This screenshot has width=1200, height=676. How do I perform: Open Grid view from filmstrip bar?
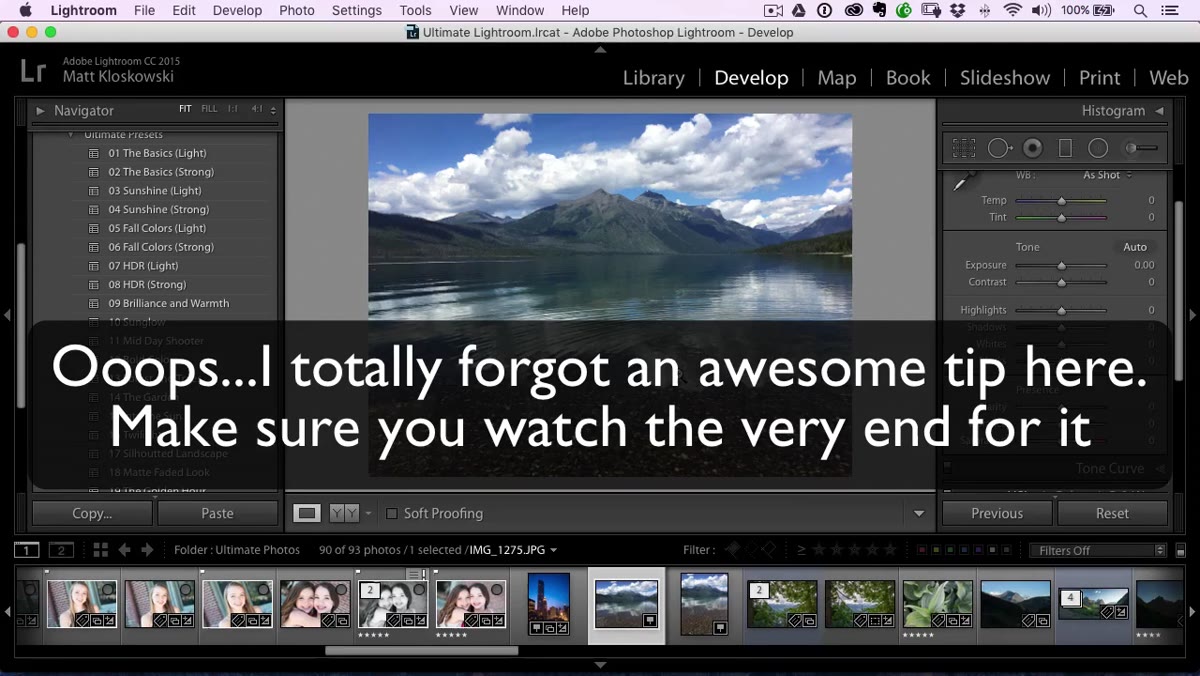coord(101,550)
